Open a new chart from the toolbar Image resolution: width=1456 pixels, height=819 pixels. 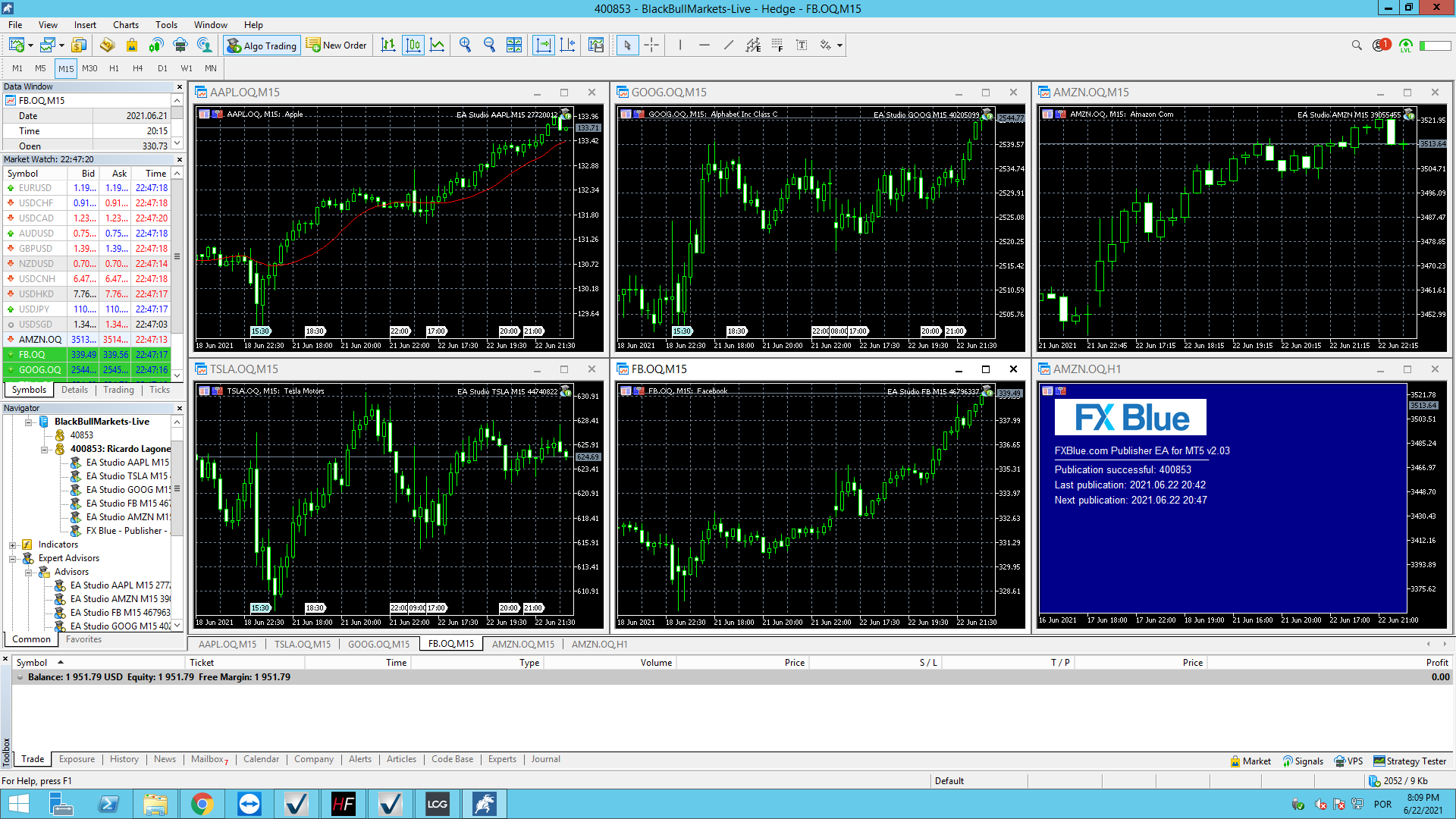pos(17,45)
